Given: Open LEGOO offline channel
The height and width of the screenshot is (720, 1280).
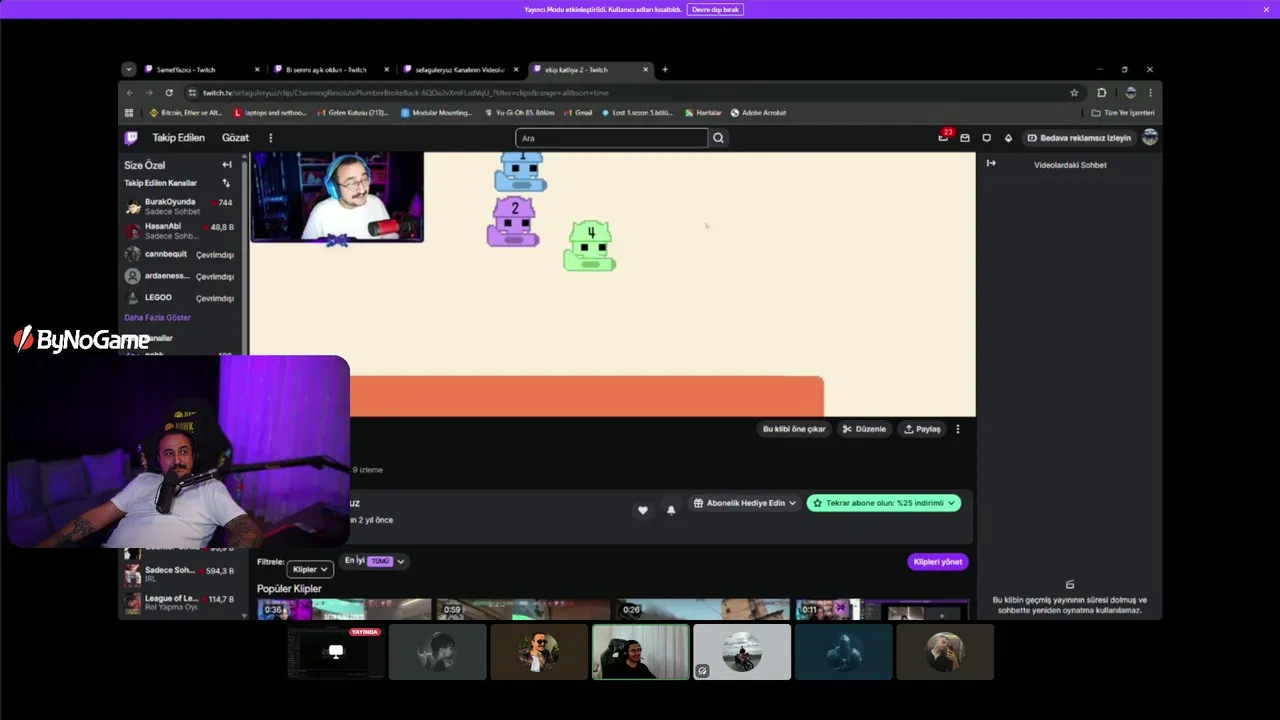Looking at the screenshot, I should pyautogui.click(x=179, y=298).
